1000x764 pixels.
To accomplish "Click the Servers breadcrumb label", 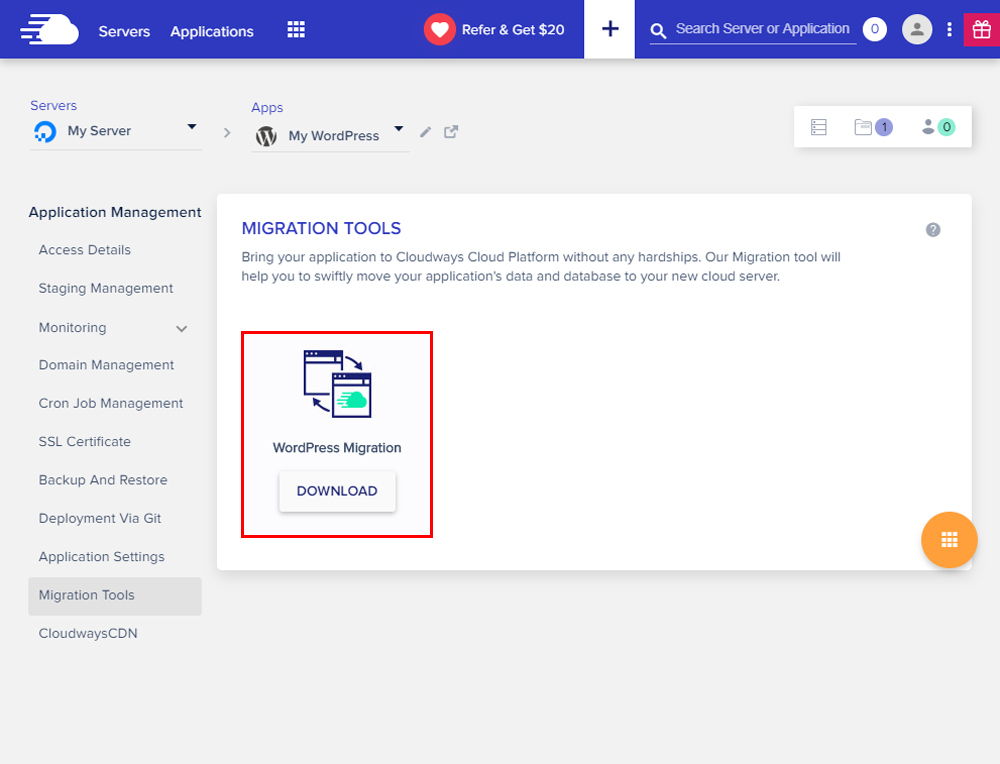I will tap(54, 105).
